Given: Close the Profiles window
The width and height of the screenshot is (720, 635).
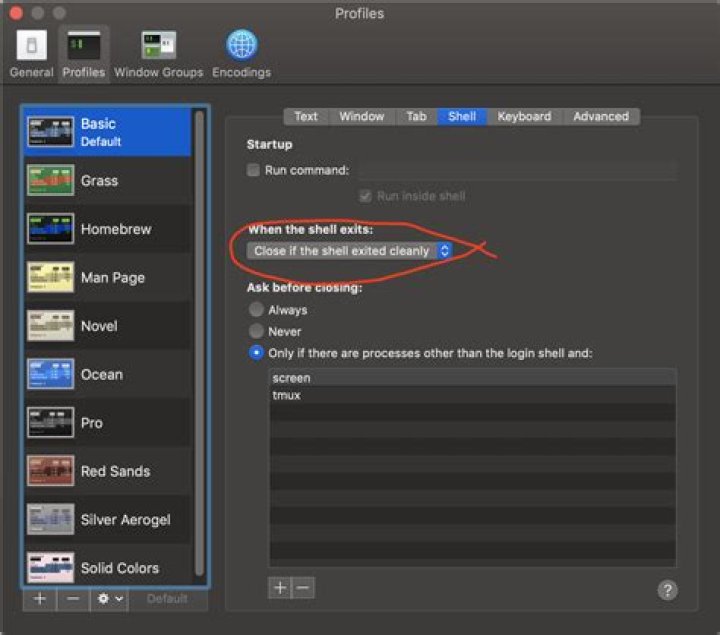Looking at the screenshot, I should [16, 13].
